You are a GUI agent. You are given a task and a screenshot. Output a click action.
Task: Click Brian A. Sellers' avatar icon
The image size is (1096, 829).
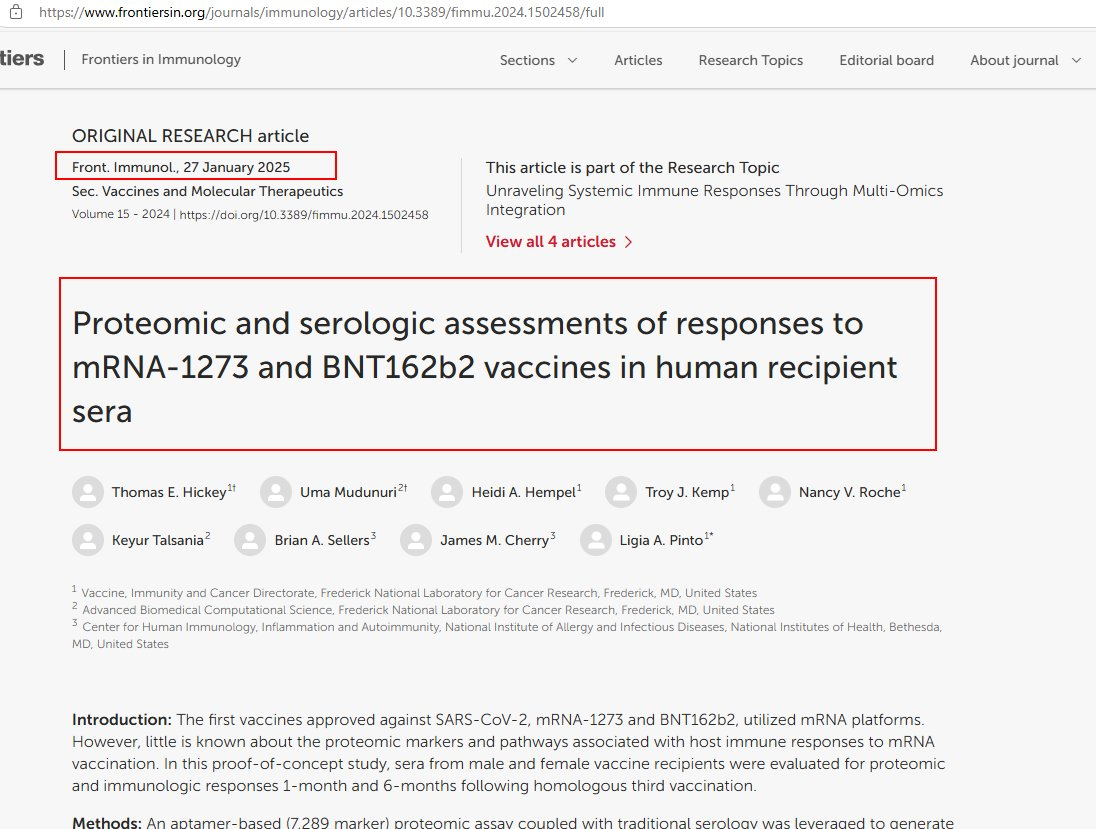coord(250,540)
